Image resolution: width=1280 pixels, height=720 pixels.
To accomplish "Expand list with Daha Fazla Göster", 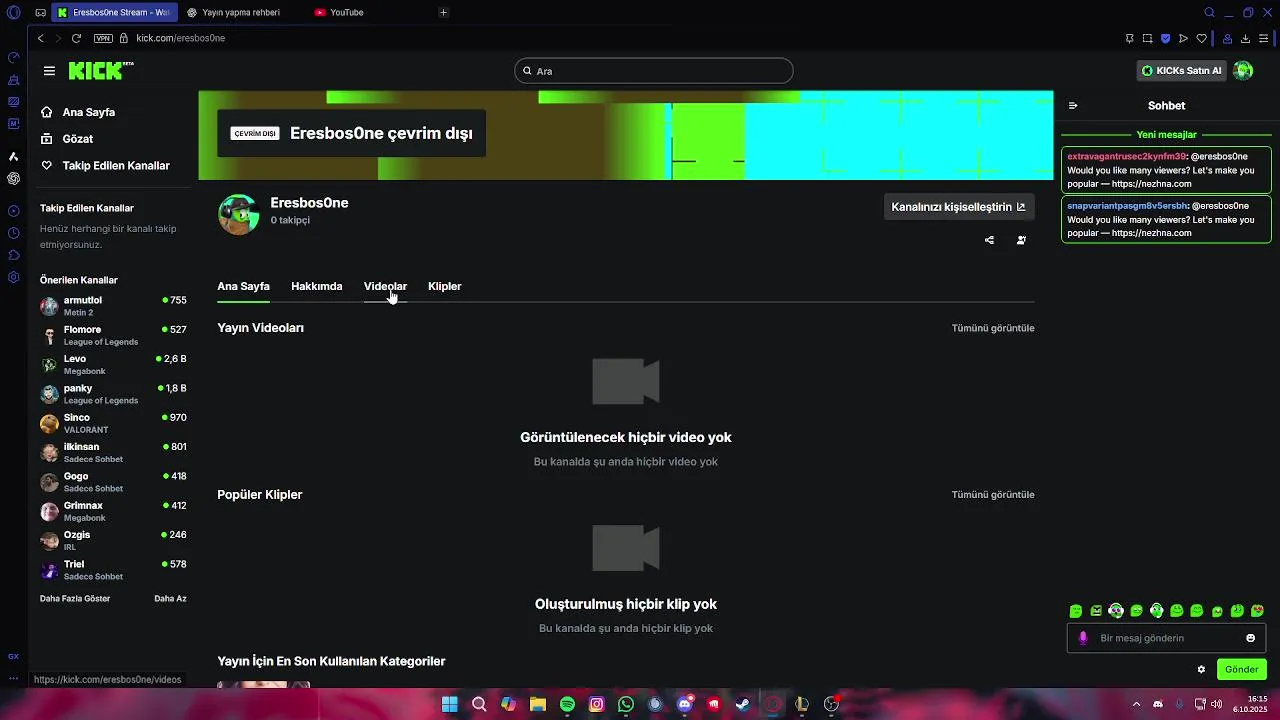I will click(x=75, y=598).
